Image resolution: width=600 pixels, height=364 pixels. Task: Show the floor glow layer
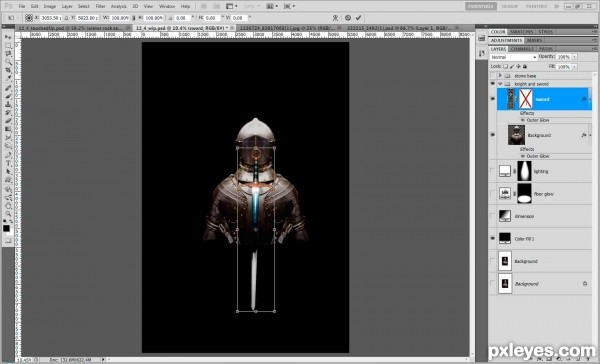[492, 194]
